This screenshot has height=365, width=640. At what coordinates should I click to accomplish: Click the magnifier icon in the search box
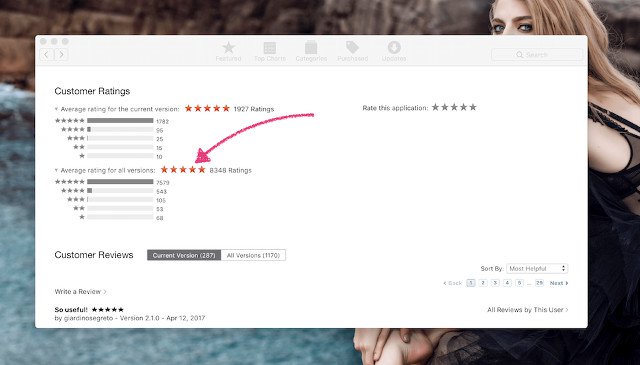[520, 55]
